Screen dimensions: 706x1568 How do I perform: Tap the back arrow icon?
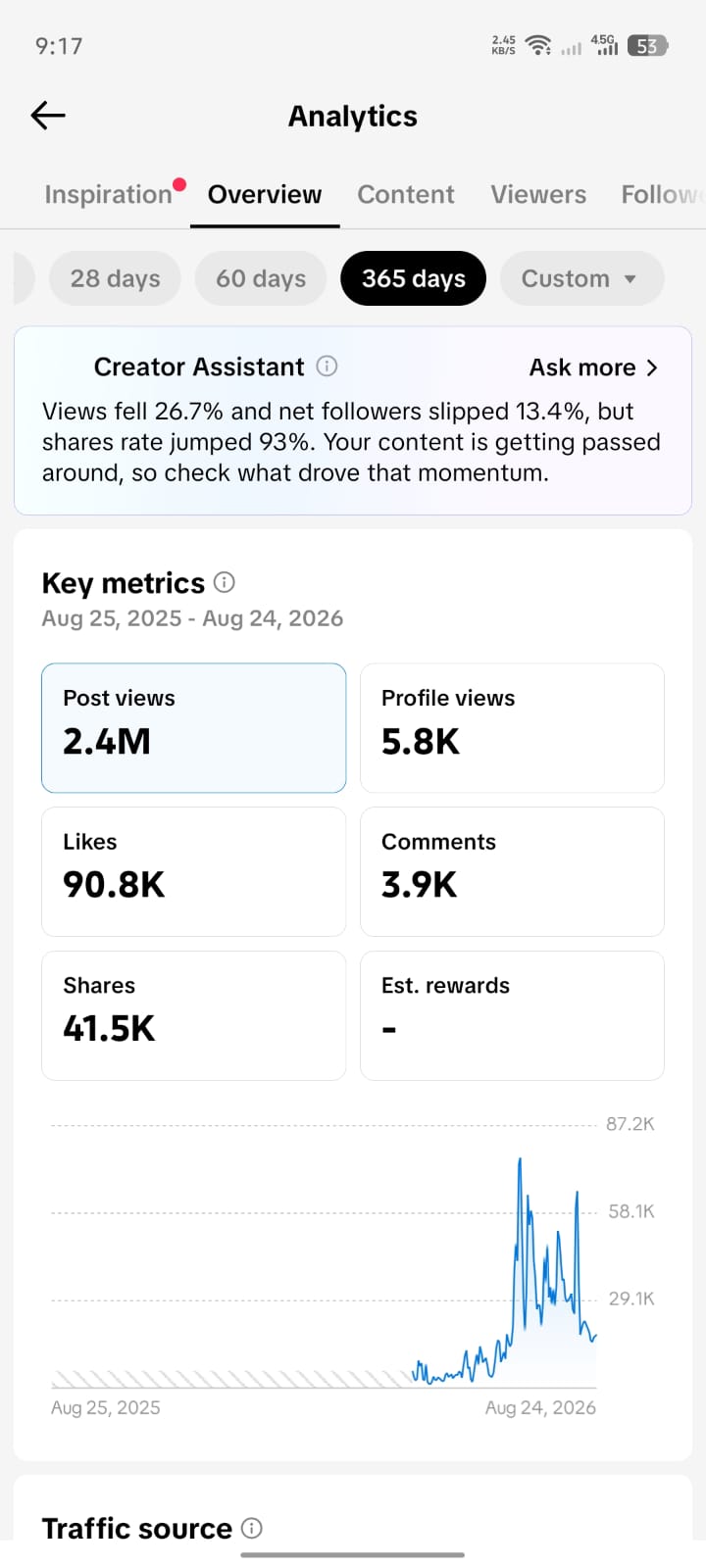point(48,116)
